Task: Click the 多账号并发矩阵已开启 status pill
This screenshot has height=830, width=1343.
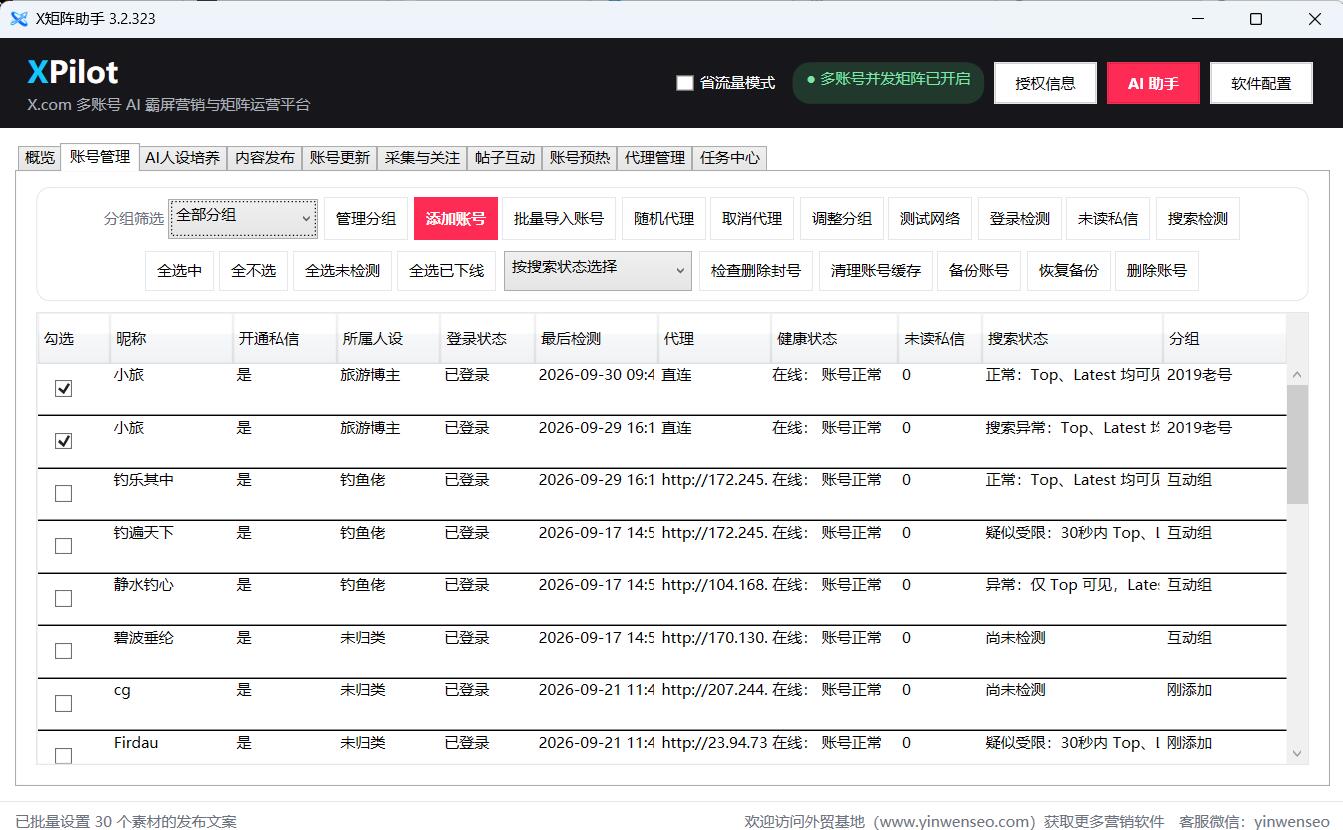Action: coord(888,83)
